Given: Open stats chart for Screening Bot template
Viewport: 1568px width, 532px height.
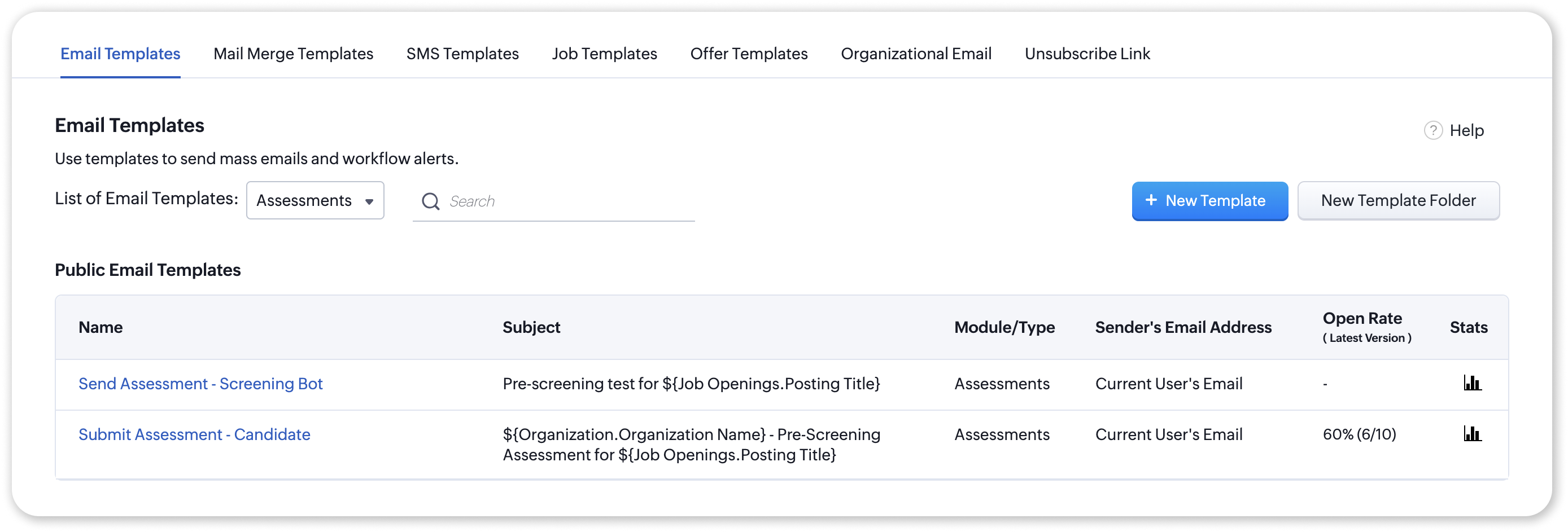Looking at the screenshot, I should pos(1472,383).
